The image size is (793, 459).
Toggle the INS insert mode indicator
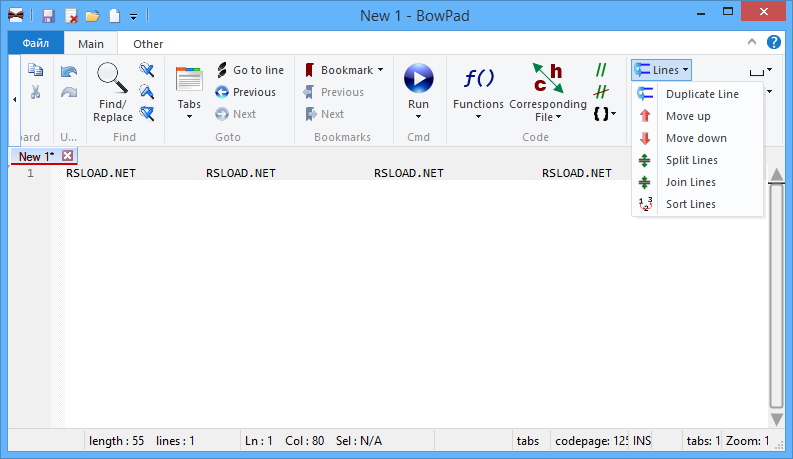point(642,441)
